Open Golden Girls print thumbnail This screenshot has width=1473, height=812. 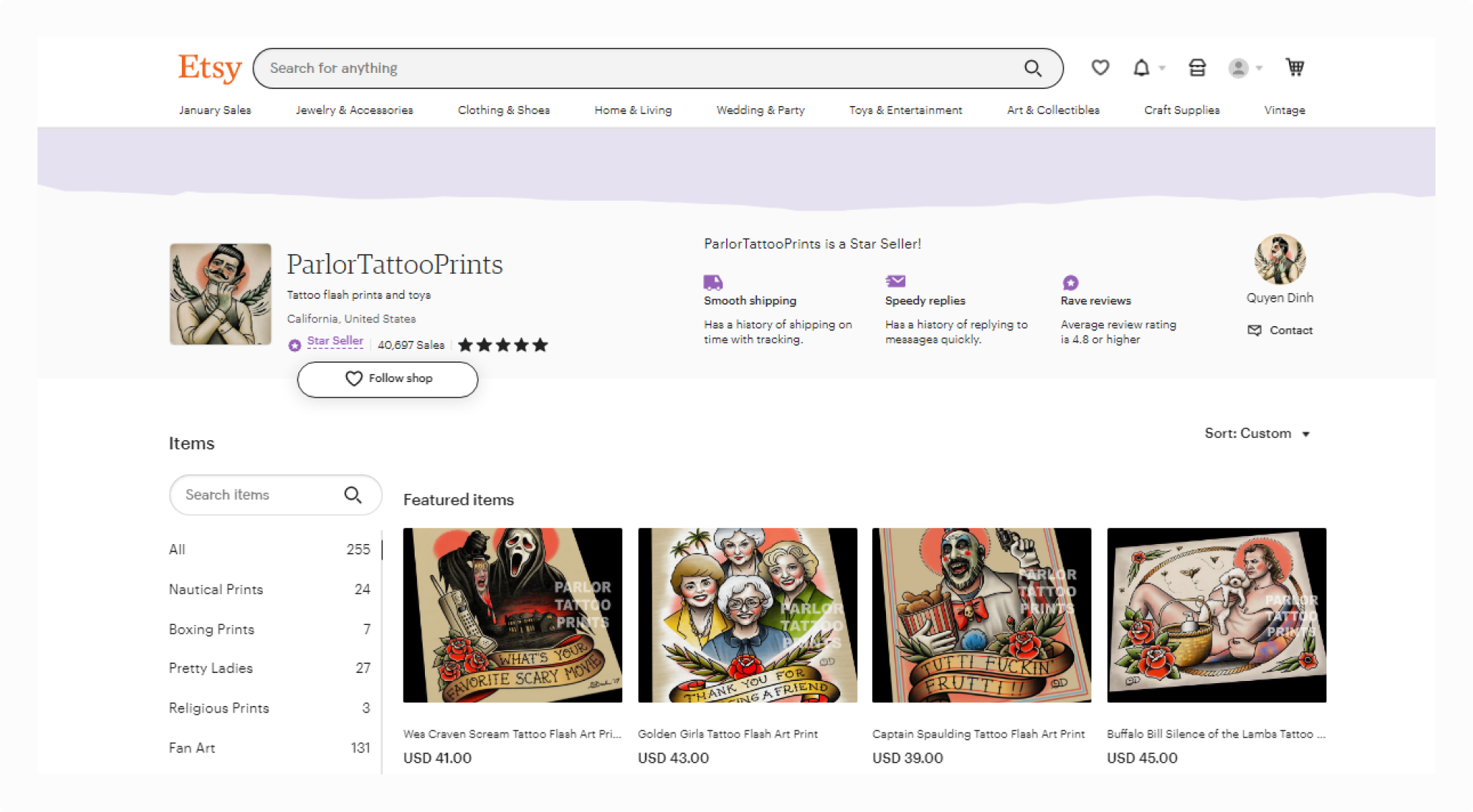pyautogui.click(x=748, y=615)
